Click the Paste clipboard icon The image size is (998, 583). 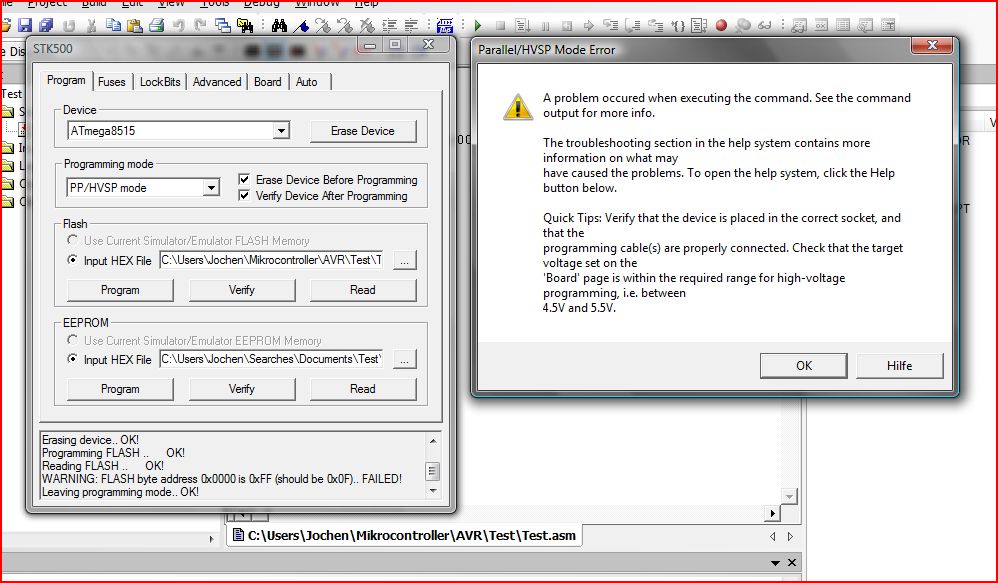tap(134, 25)
